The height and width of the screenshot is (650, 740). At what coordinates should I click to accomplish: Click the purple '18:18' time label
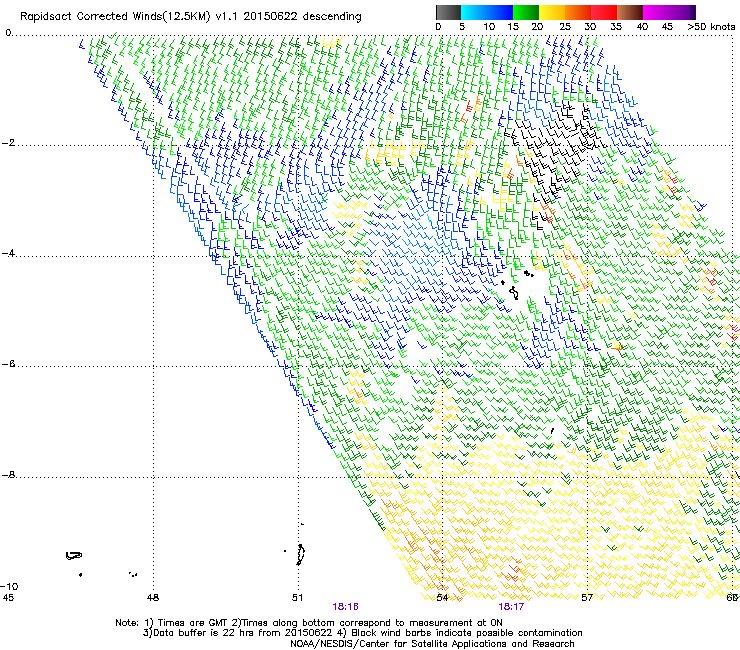[x=345, y=607]
